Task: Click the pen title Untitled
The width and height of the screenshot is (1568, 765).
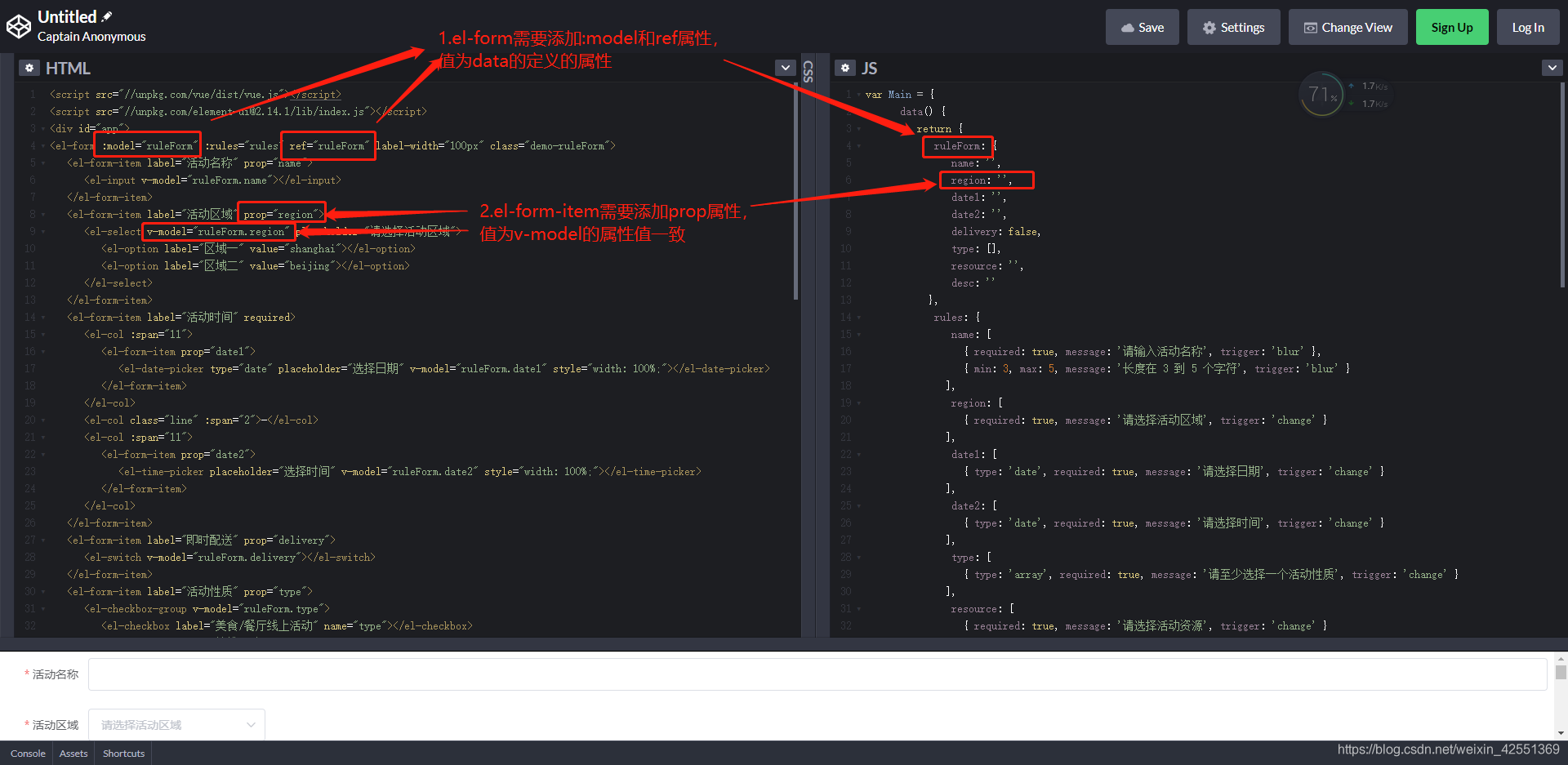Action: 67,16
